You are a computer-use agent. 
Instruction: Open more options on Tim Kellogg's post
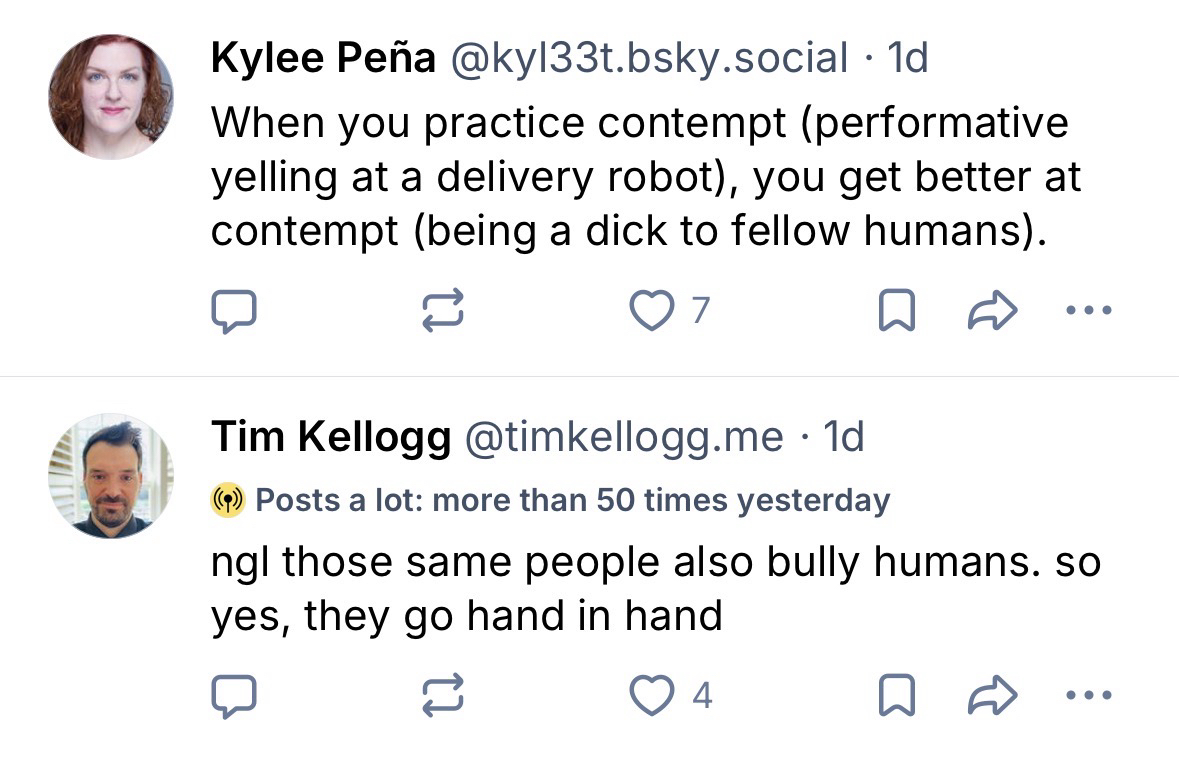[1089, 695]
